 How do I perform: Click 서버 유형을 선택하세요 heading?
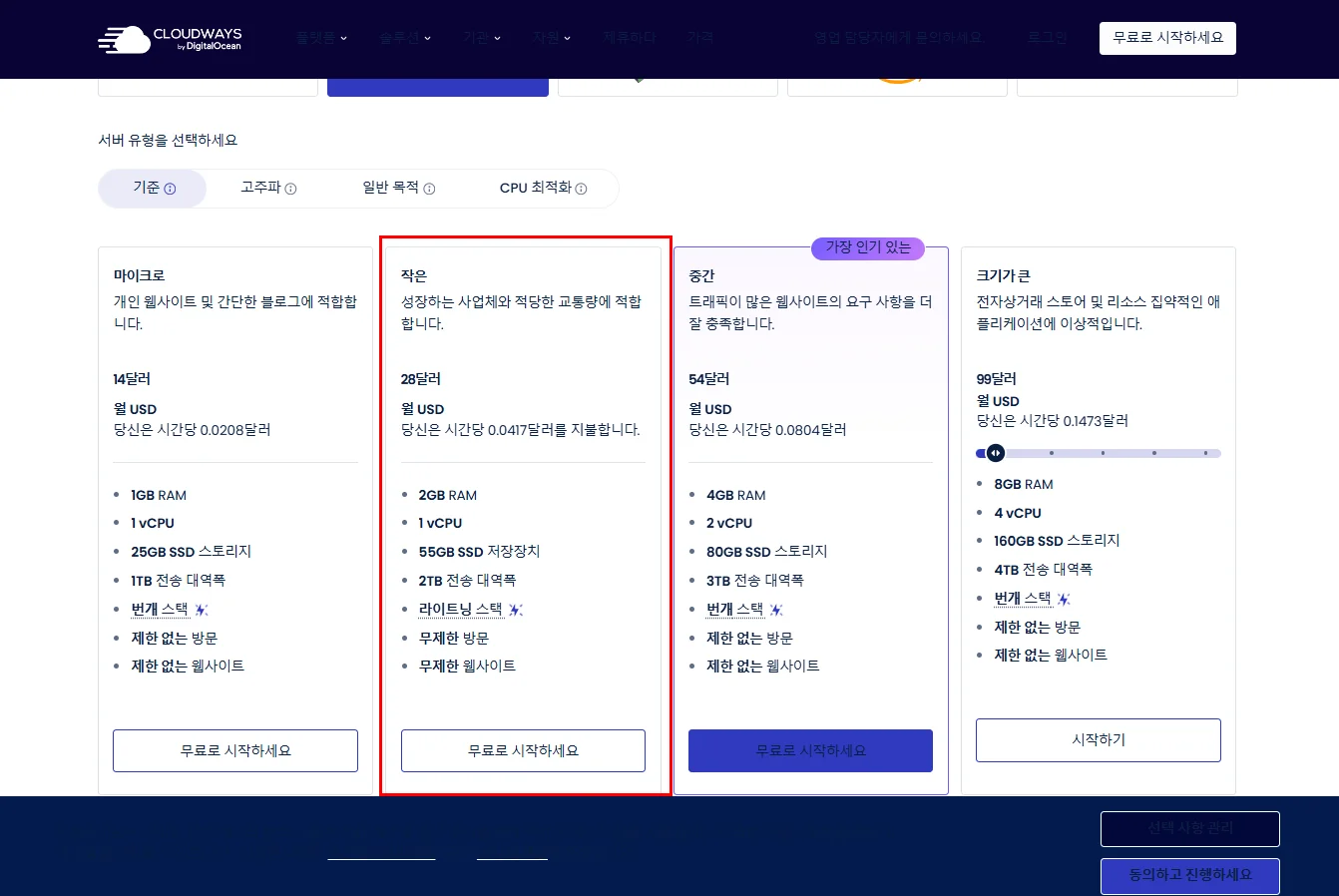point(168,141)
